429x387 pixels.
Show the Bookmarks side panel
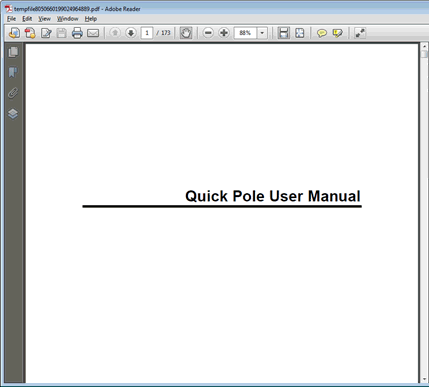click(x=13, y=72)
